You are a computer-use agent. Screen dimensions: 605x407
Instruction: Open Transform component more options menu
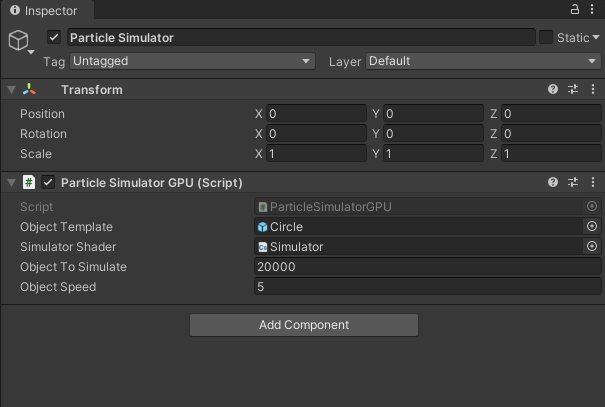click(x=593, y=90)
